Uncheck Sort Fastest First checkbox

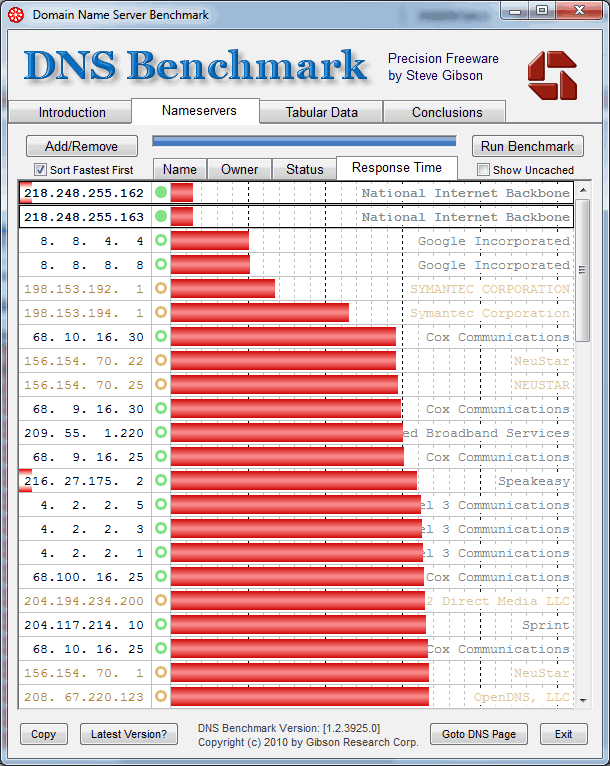[40, 170]
